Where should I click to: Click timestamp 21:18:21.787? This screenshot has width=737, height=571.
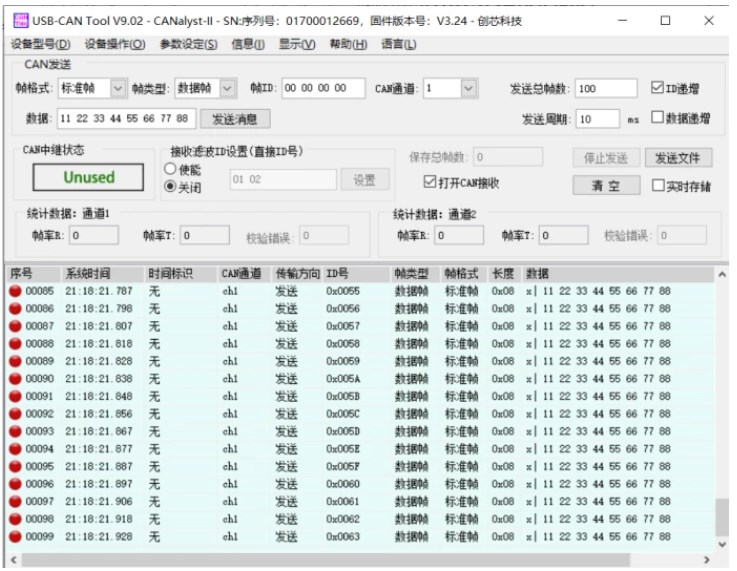pos(99,291)
